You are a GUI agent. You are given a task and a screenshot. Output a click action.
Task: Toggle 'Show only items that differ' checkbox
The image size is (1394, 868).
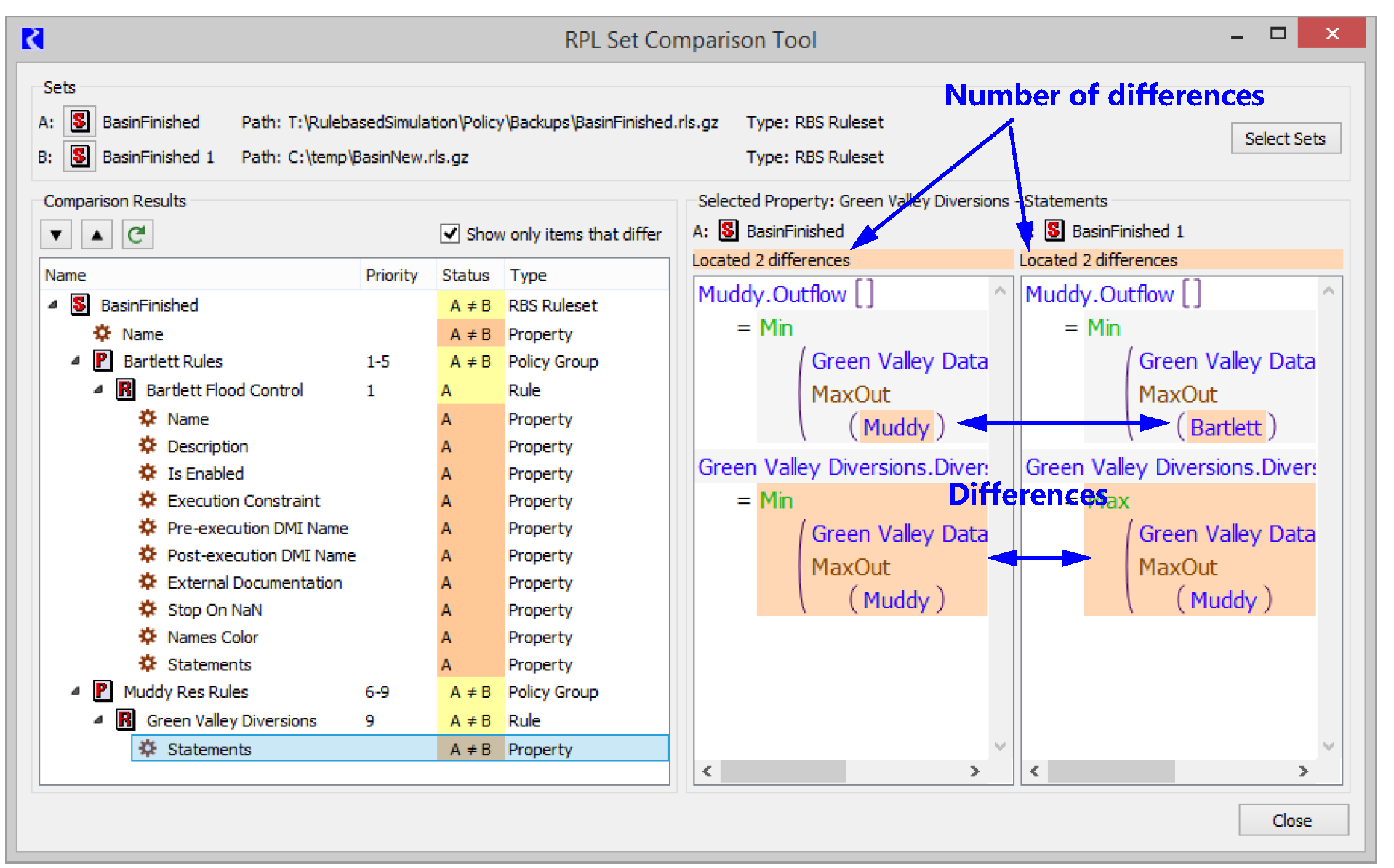click(449, 233)
